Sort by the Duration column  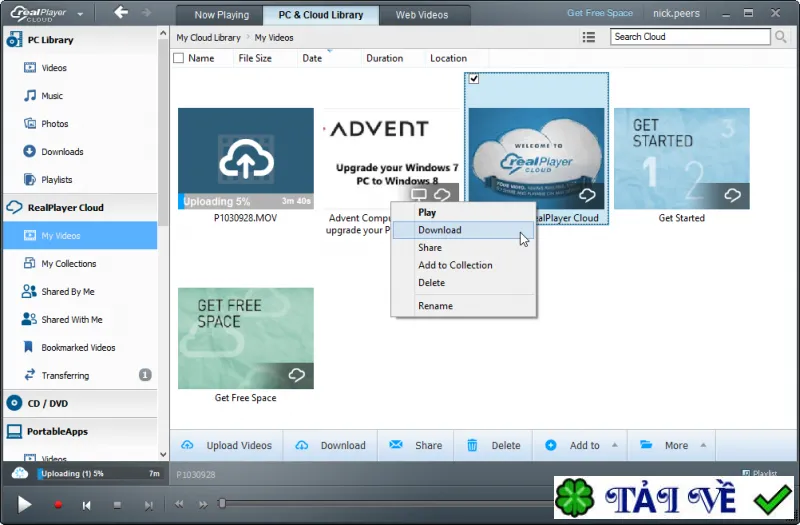(384, 58)
